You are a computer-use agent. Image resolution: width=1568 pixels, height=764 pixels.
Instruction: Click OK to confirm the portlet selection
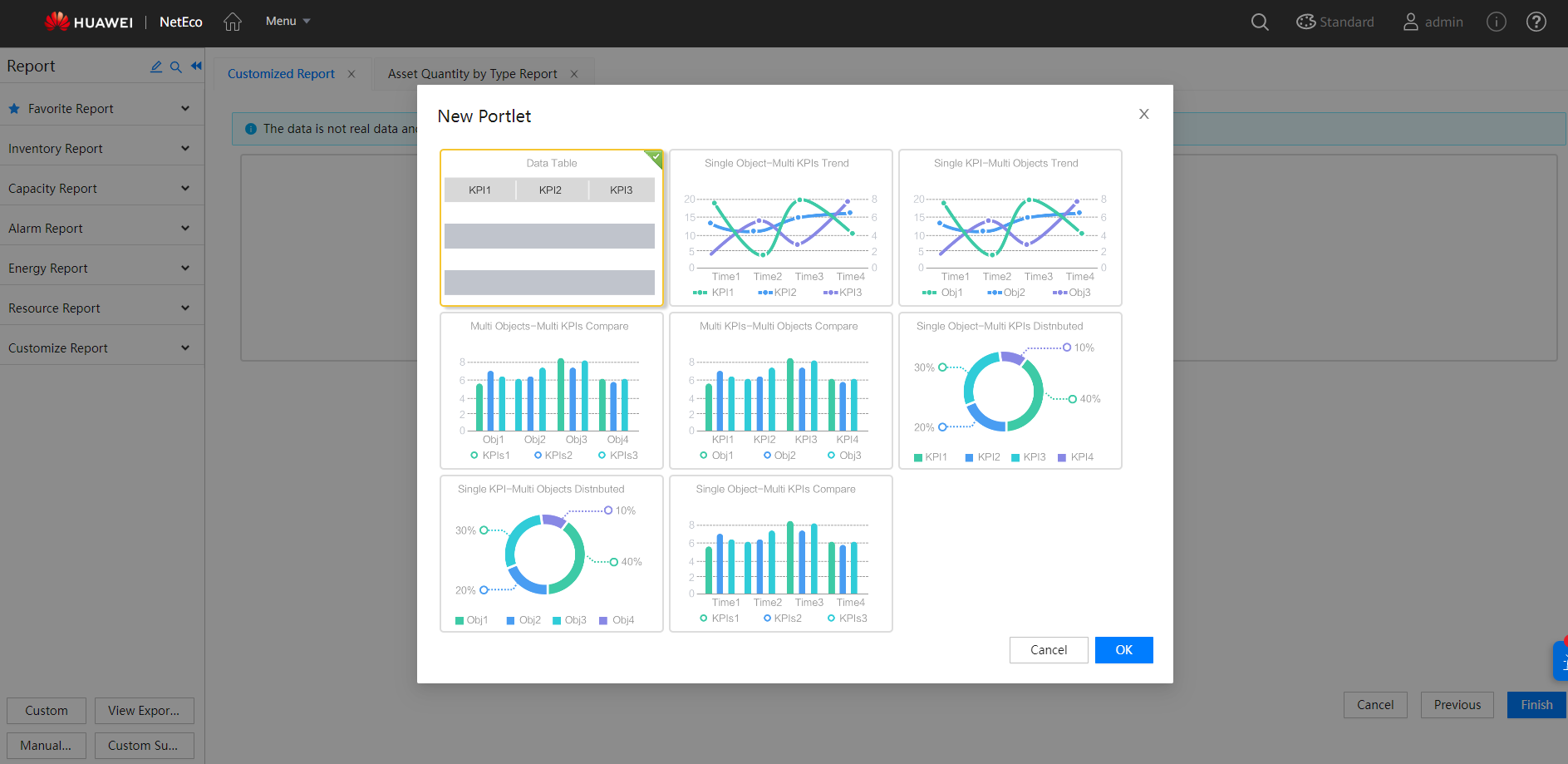(x=1123, y=649)
